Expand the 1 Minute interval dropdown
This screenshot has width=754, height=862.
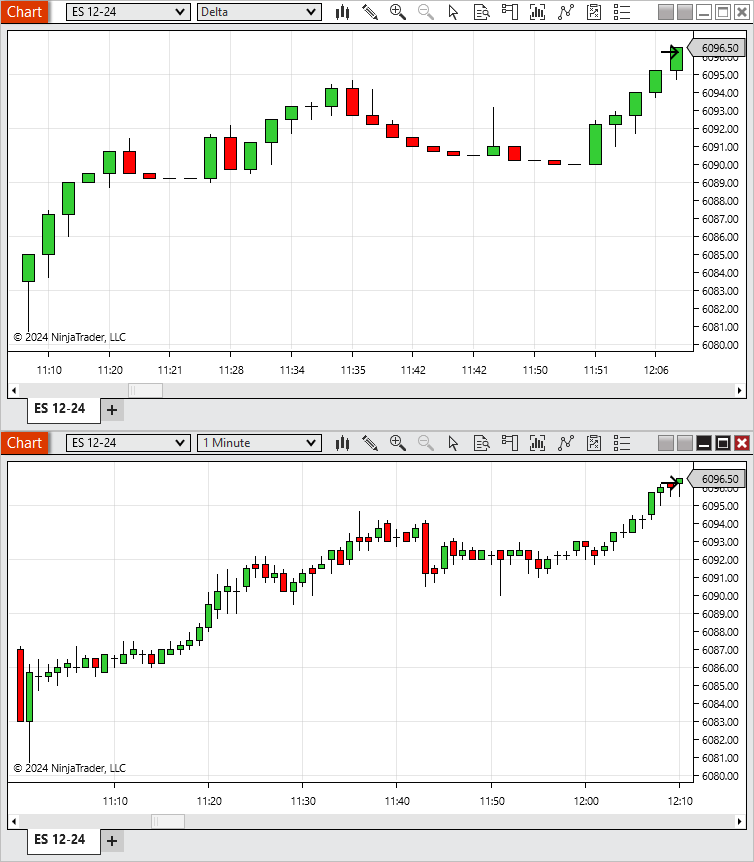pyautogui.click(x=259, y=443)
